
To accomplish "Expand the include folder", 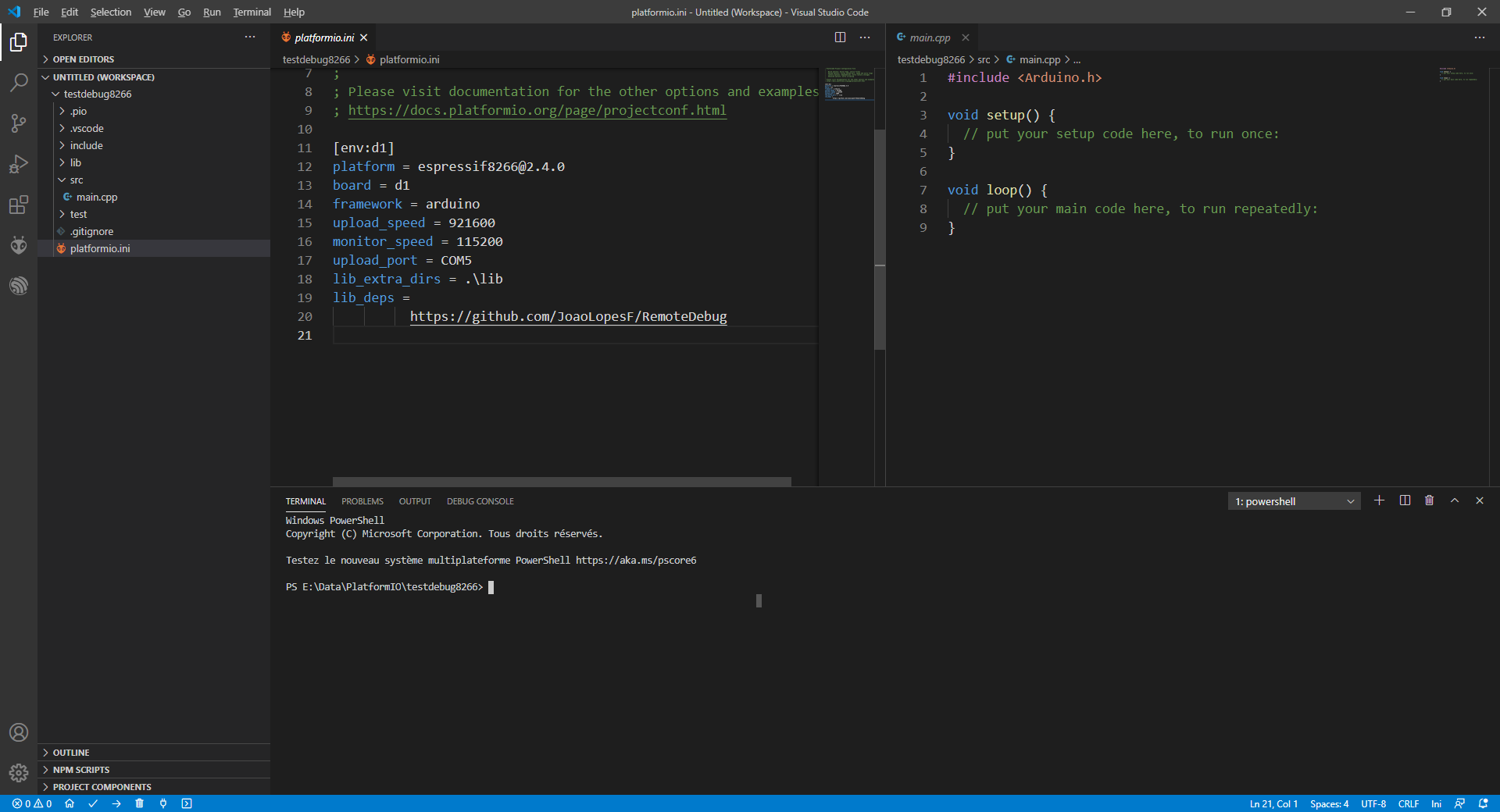I will (154, 145).
